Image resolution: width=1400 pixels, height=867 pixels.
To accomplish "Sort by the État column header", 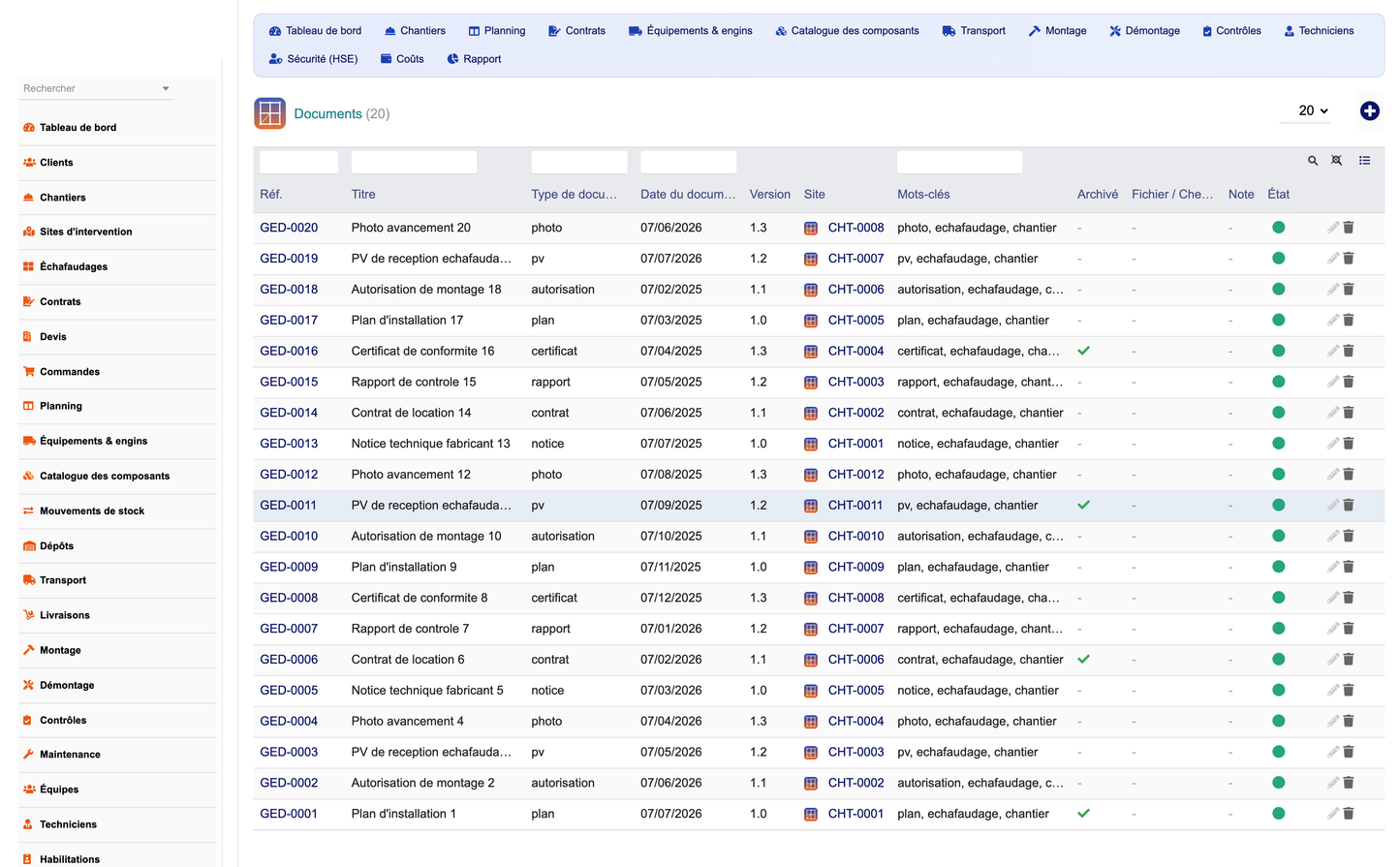I will [1279, 195].
